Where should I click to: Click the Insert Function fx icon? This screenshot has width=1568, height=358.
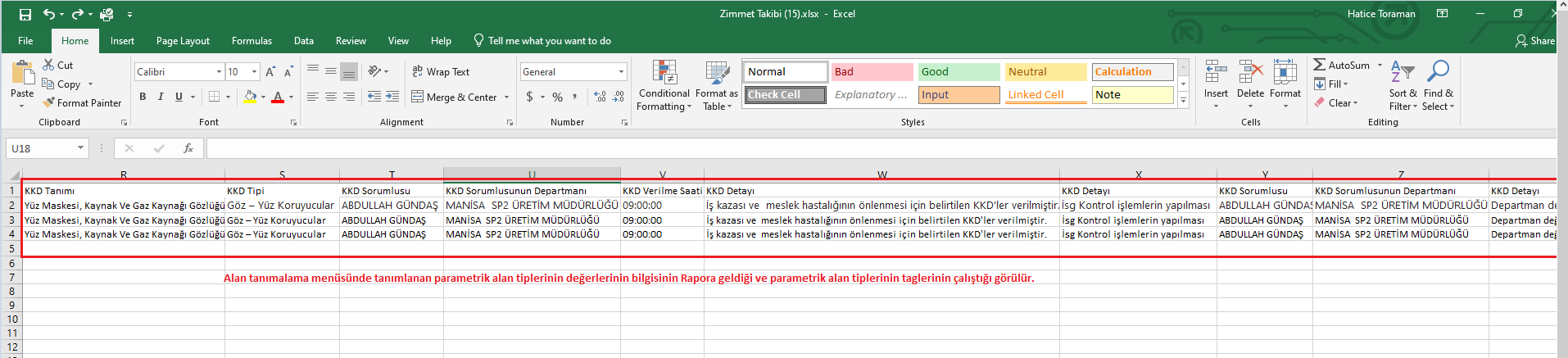click(x=188, y=148)
